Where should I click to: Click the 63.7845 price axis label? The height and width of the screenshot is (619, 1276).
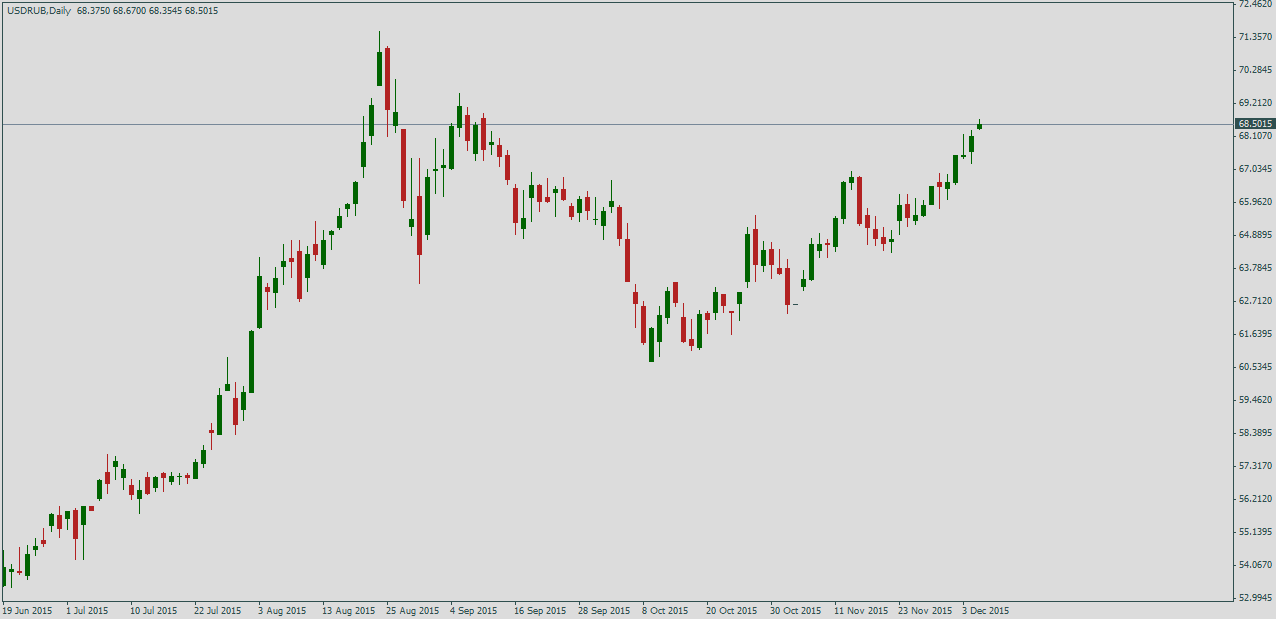click(x=1254, y=268)
